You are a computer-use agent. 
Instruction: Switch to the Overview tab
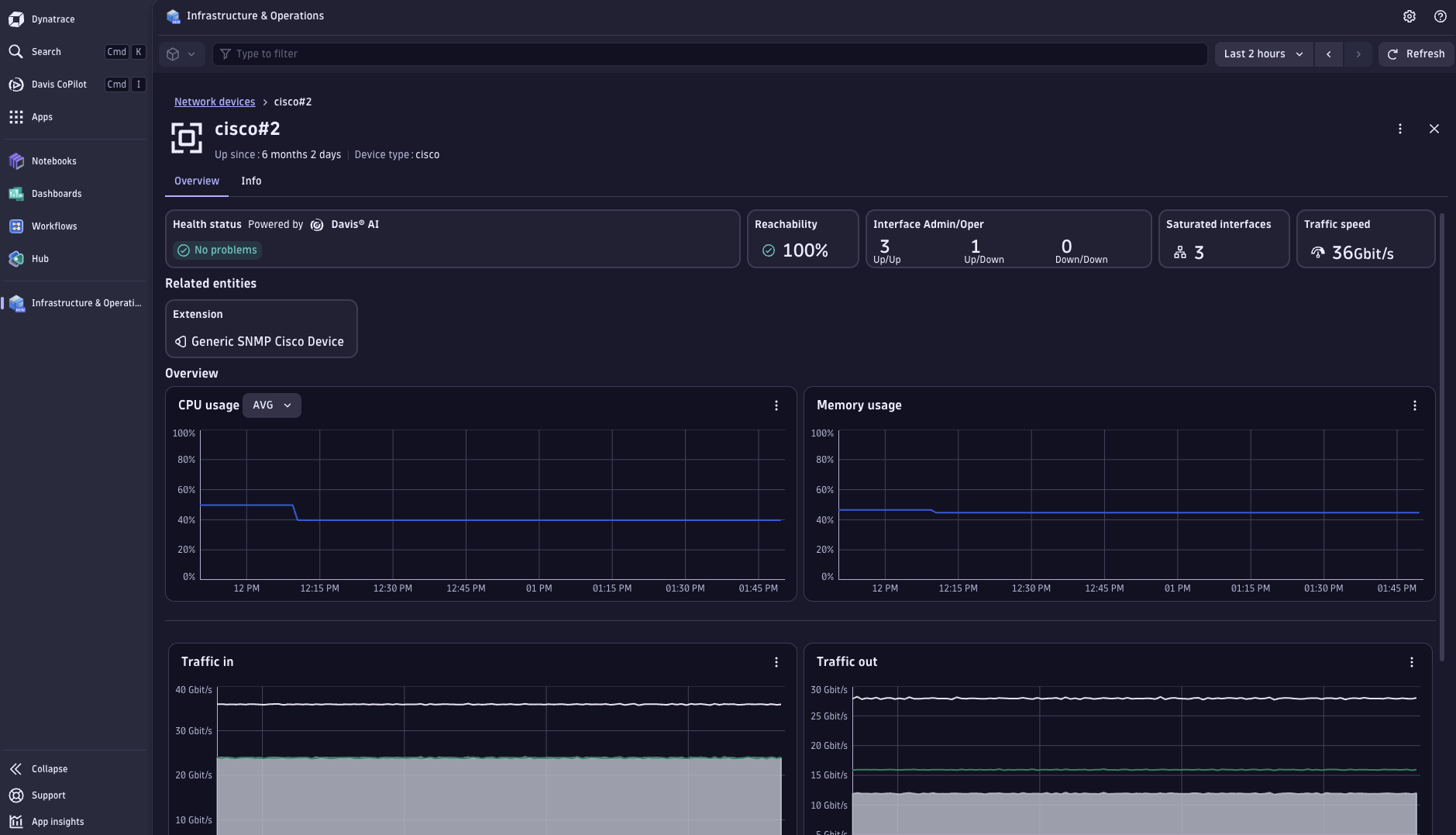[x=197, y=181]
